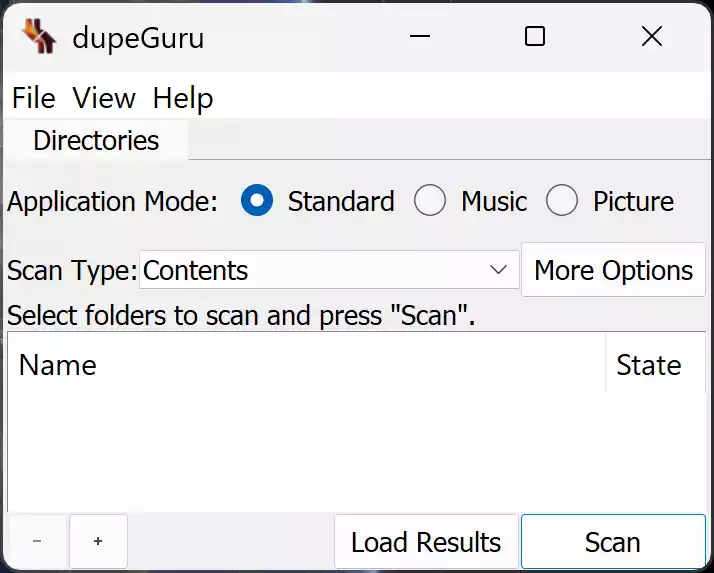This screenshot has width=714, height=573.
Task: Click the dupeGuru app icon in title bar
Action: click(x=39, y=38)
